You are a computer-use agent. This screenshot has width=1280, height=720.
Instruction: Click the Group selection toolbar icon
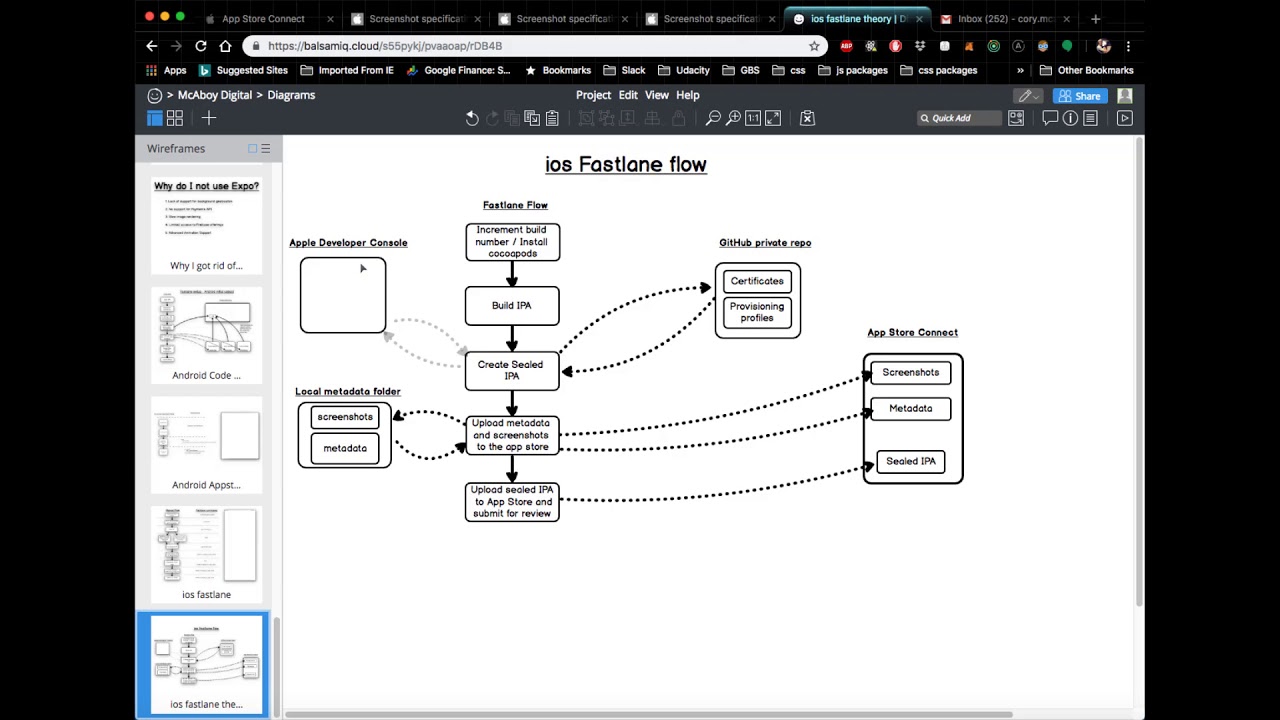[x=586, y=118]
